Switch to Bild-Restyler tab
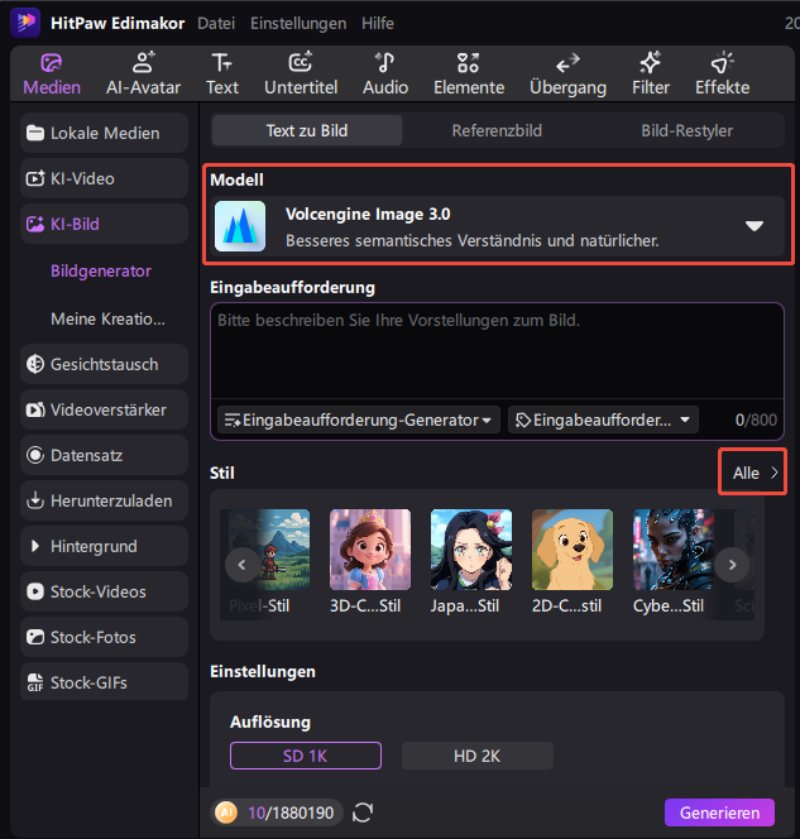Viewport: 800px width, 839px height. [x=687, y=131]
